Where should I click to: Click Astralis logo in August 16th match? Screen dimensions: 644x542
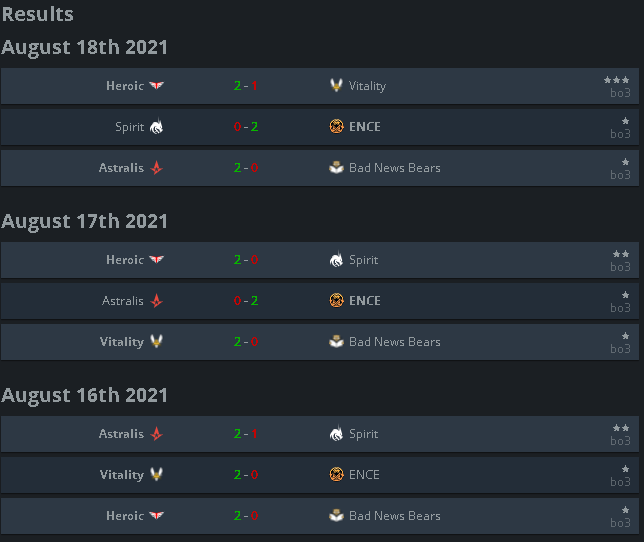point(156,434)
